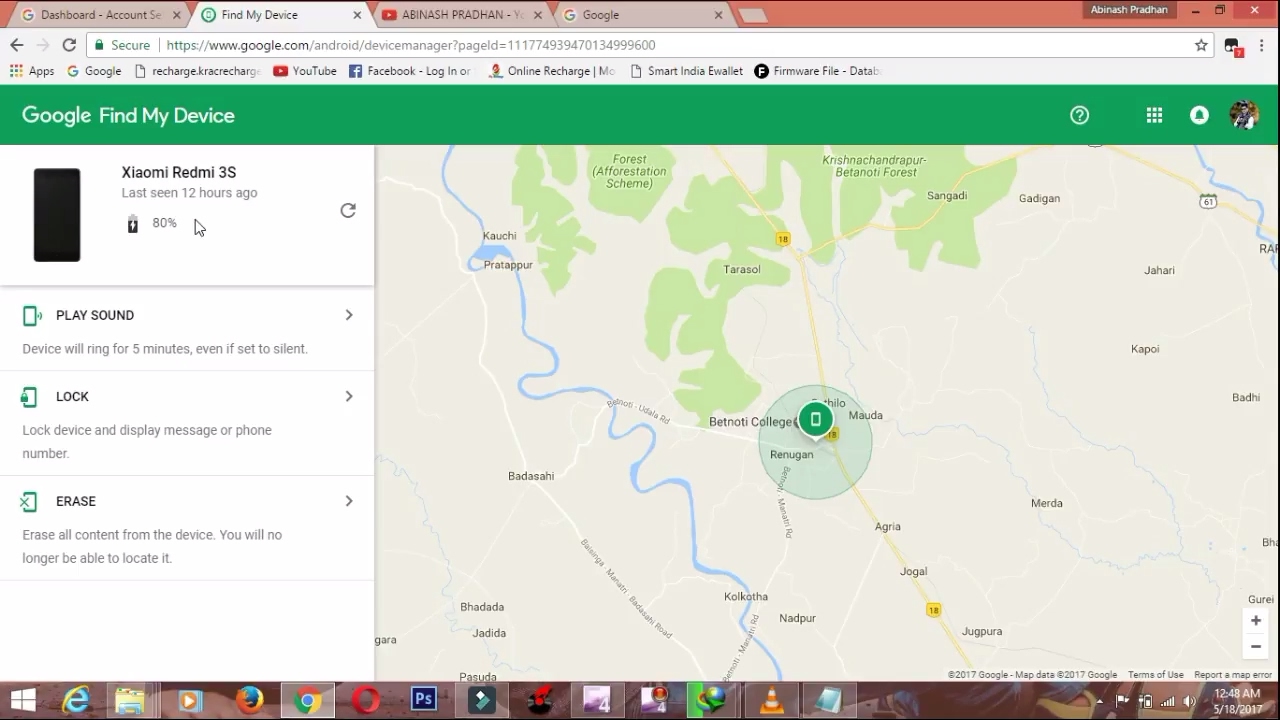Open Photoshop from taskbar

point(424,700)
